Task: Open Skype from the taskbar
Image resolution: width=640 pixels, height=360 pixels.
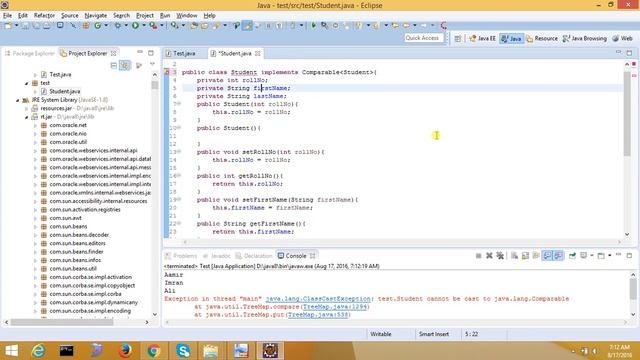Action: tap(183, 351)
